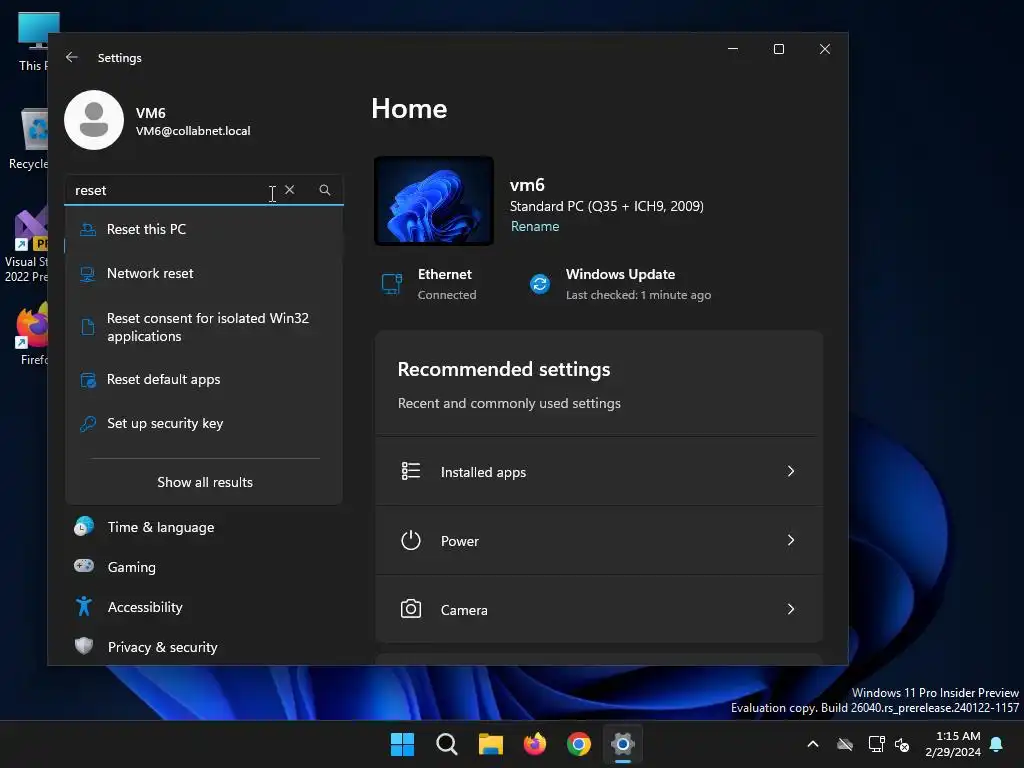Click the Accessibility figure icon
Image resolution: width=1024 pixels, height=768 pixels.
(84, 606)
